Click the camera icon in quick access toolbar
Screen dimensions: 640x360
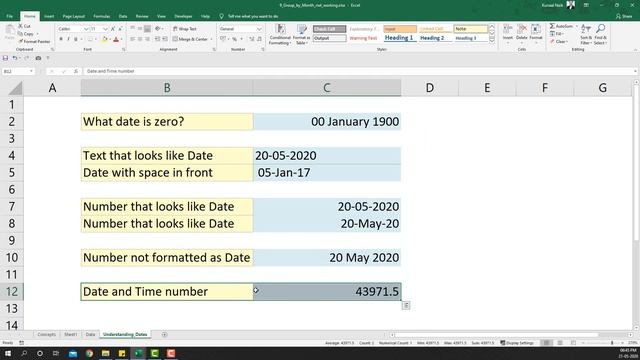tap(38, 58)
